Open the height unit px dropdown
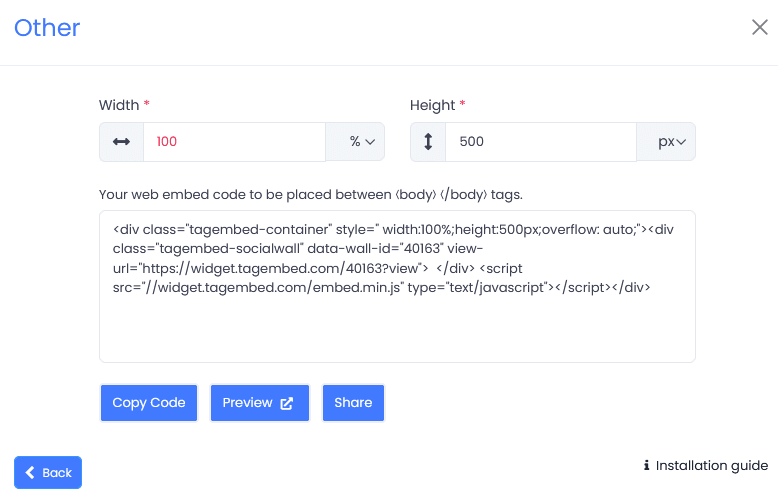778x502 pixels. click(666, 142)
